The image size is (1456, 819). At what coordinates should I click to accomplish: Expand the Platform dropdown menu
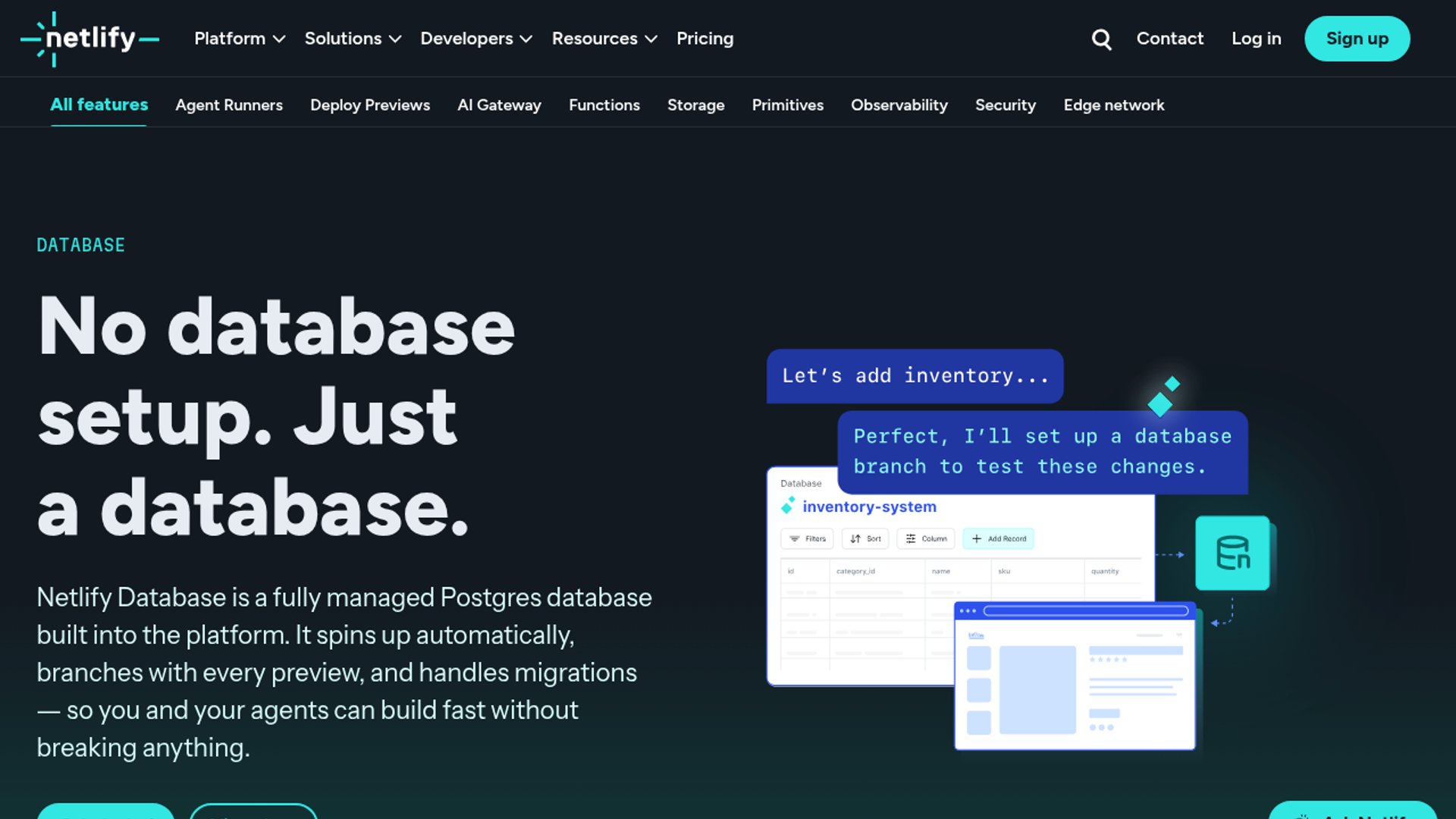(x=240, y=39)
